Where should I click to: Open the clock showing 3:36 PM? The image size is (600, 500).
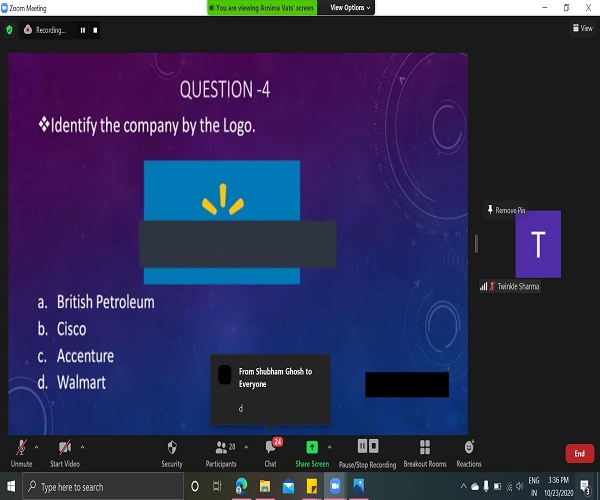pyautogui.click(x=559, y=486)
